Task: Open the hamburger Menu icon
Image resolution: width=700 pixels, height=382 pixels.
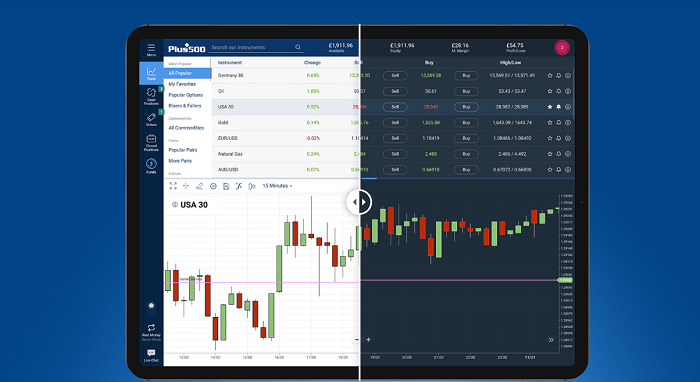Action: [151, 48]
